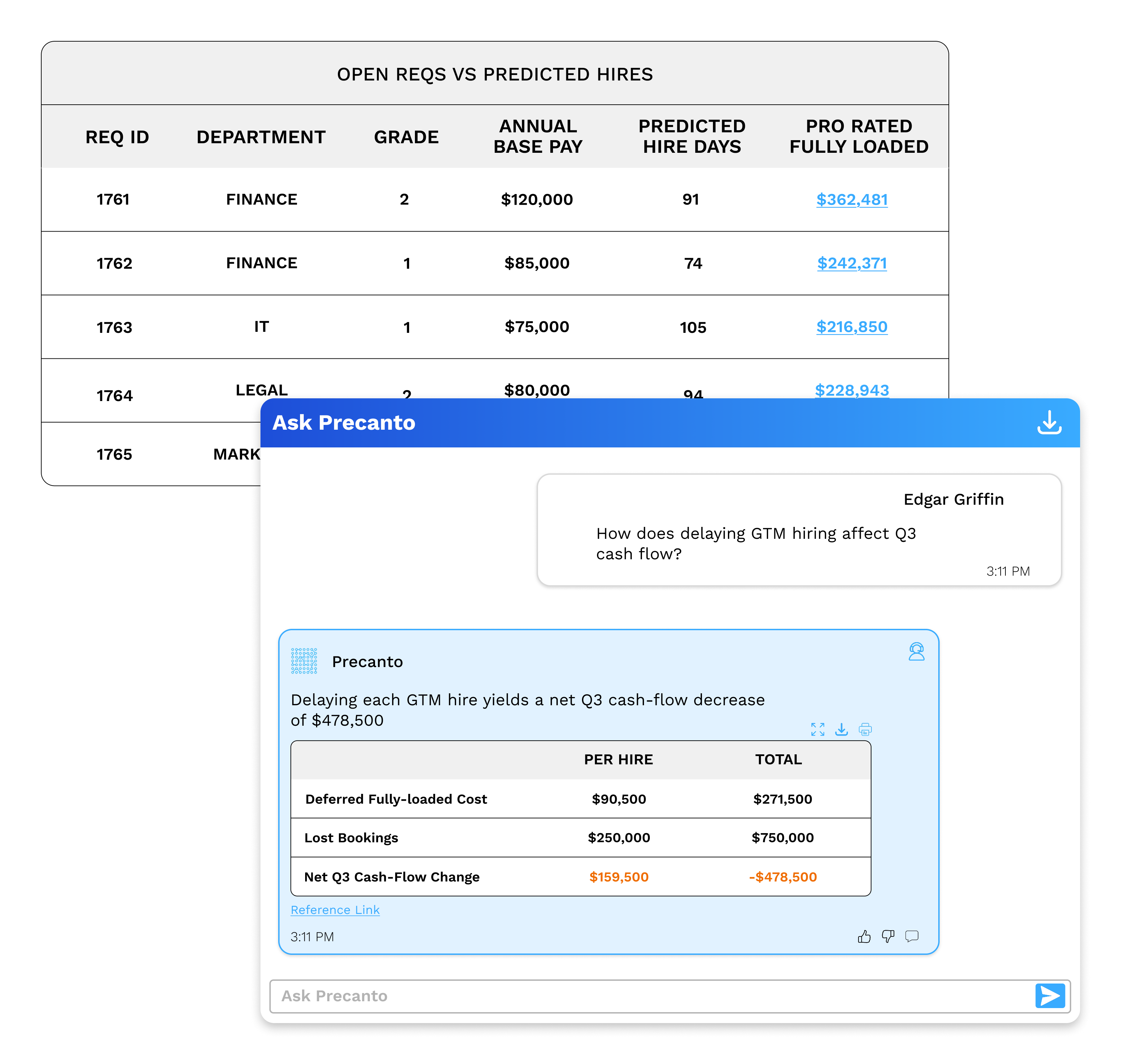1121x1064 pixels.
Task: Click the PER HIRE column header
Action: coord(618,759)
